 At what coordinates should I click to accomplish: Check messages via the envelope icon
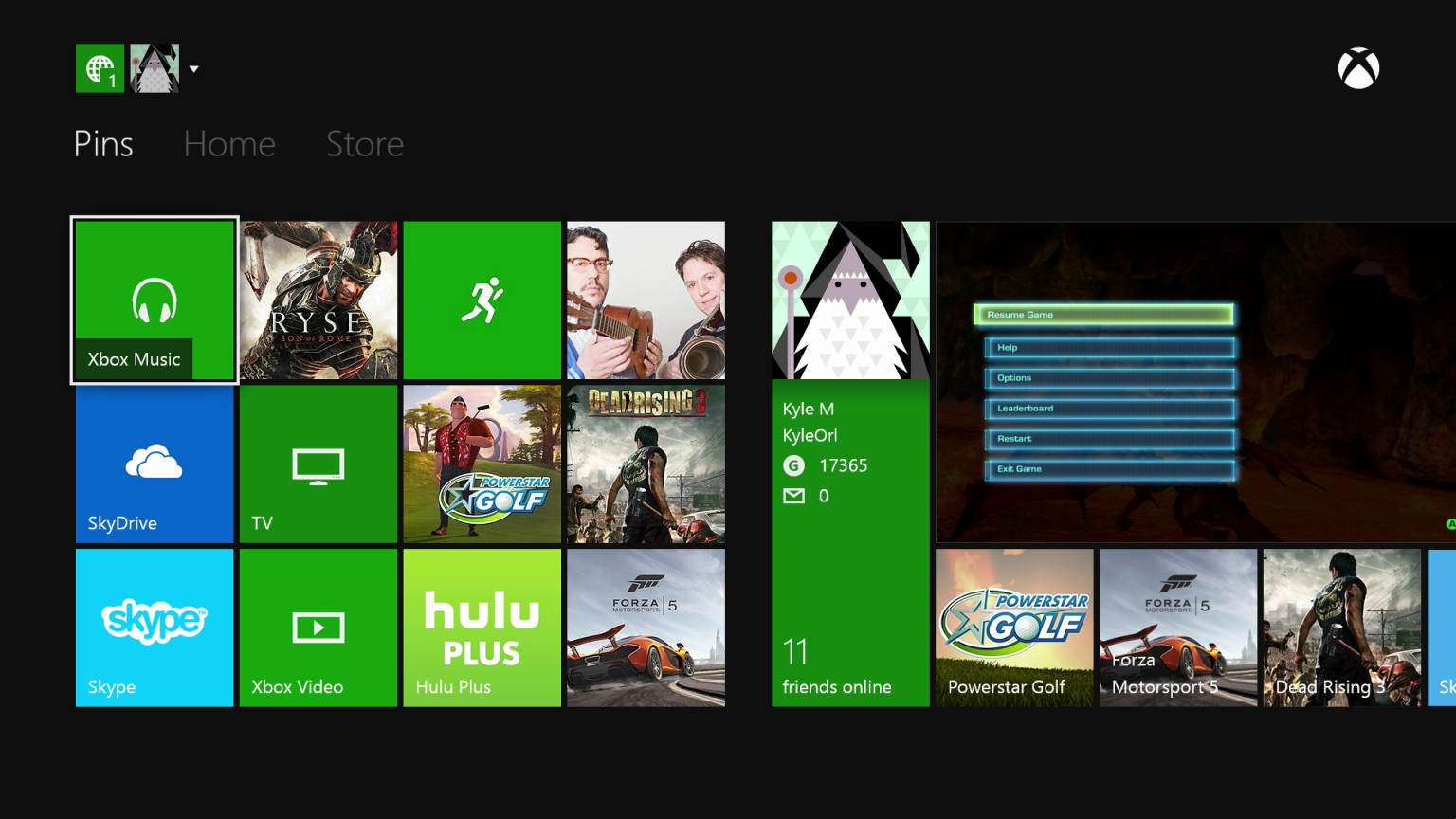[794, 495]
